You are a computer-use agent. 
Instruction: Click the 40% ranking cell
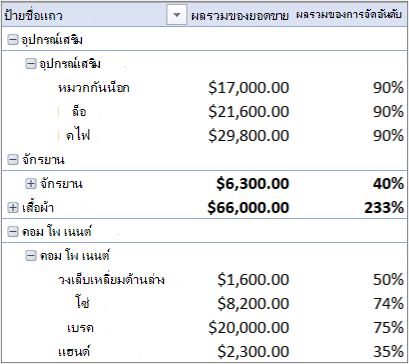388,184
